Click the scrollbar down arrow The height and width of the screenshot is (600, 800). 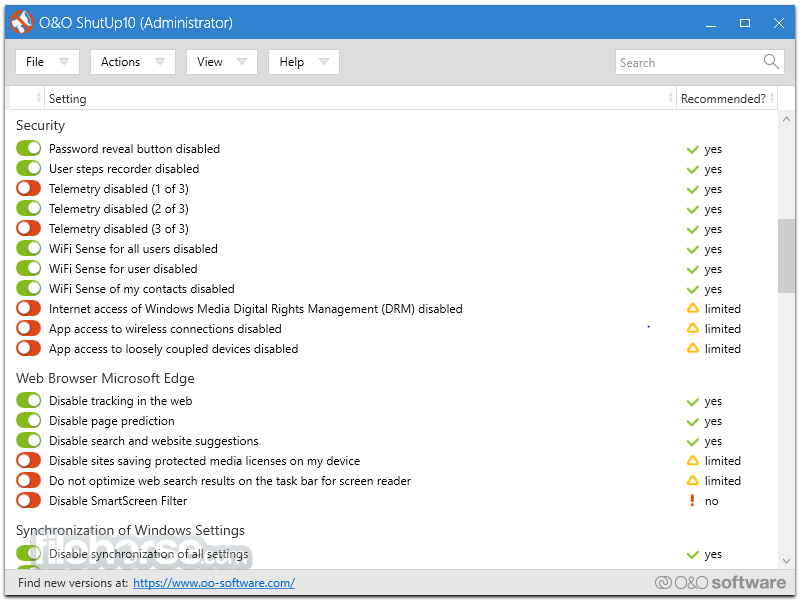tap(786, 560)
